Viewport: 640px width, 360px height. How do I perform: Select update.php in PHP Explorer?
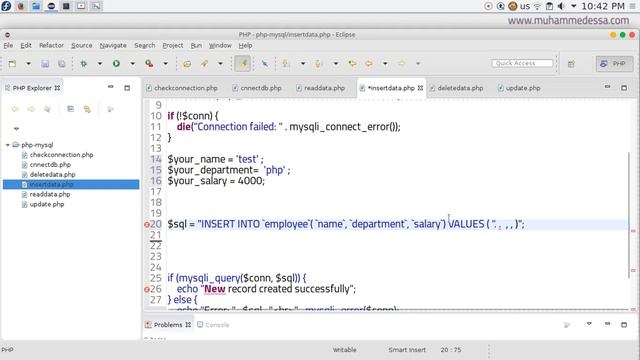[x=47, y=204]
